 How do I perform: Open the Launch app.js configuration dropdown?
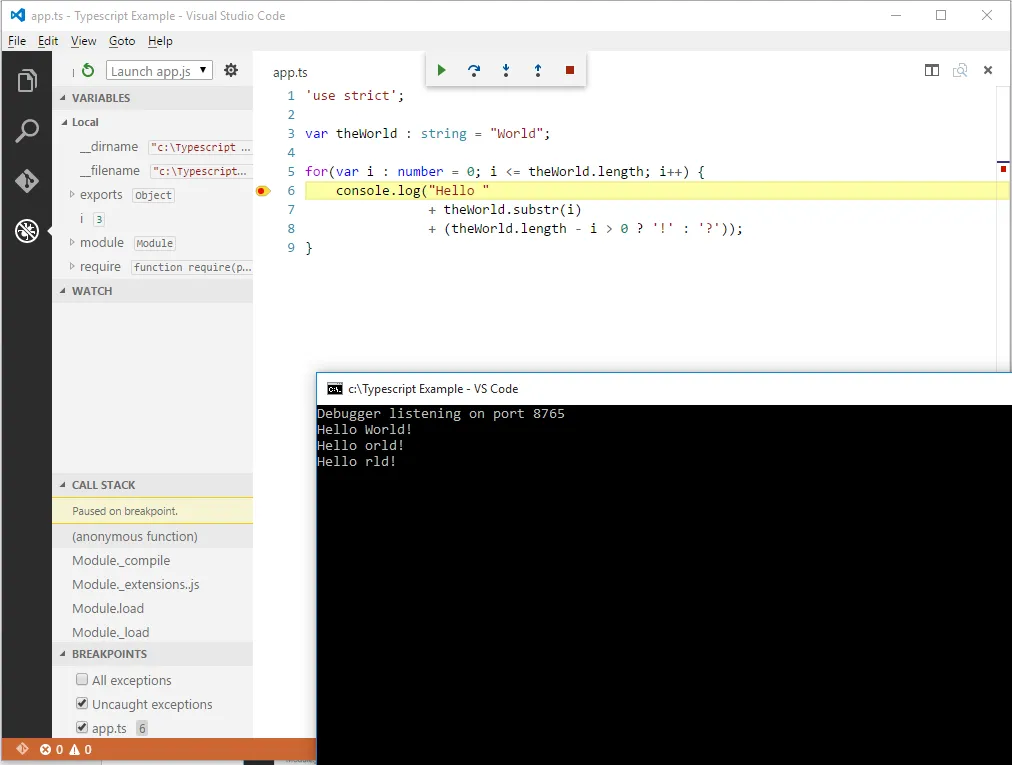pos(159,71)
